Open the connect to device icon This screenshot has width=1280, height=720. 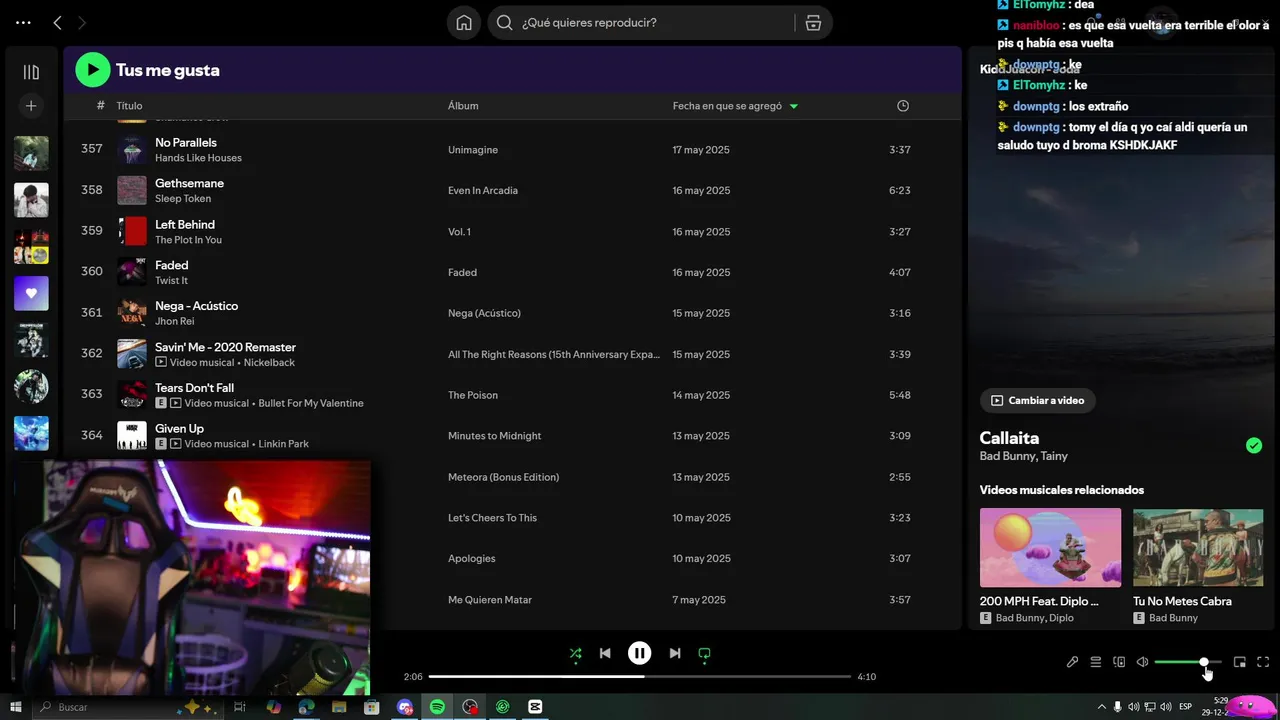1119,662
